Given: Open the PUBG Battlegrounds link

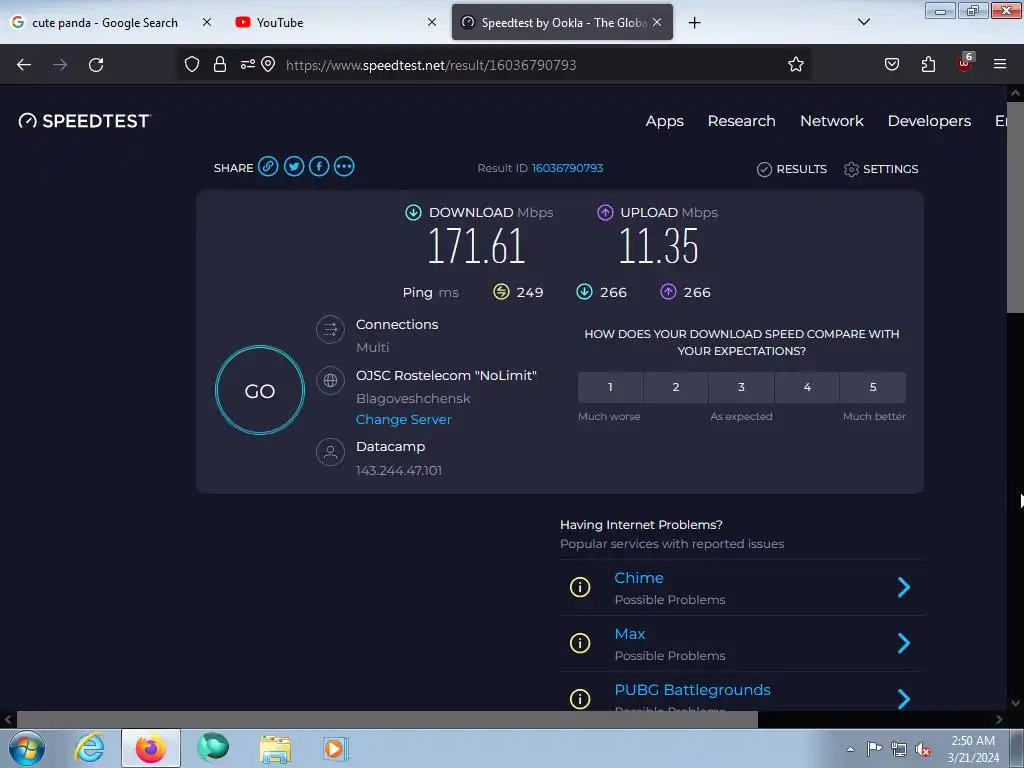Looking at the screenshot, I should (x=692, y=690).
